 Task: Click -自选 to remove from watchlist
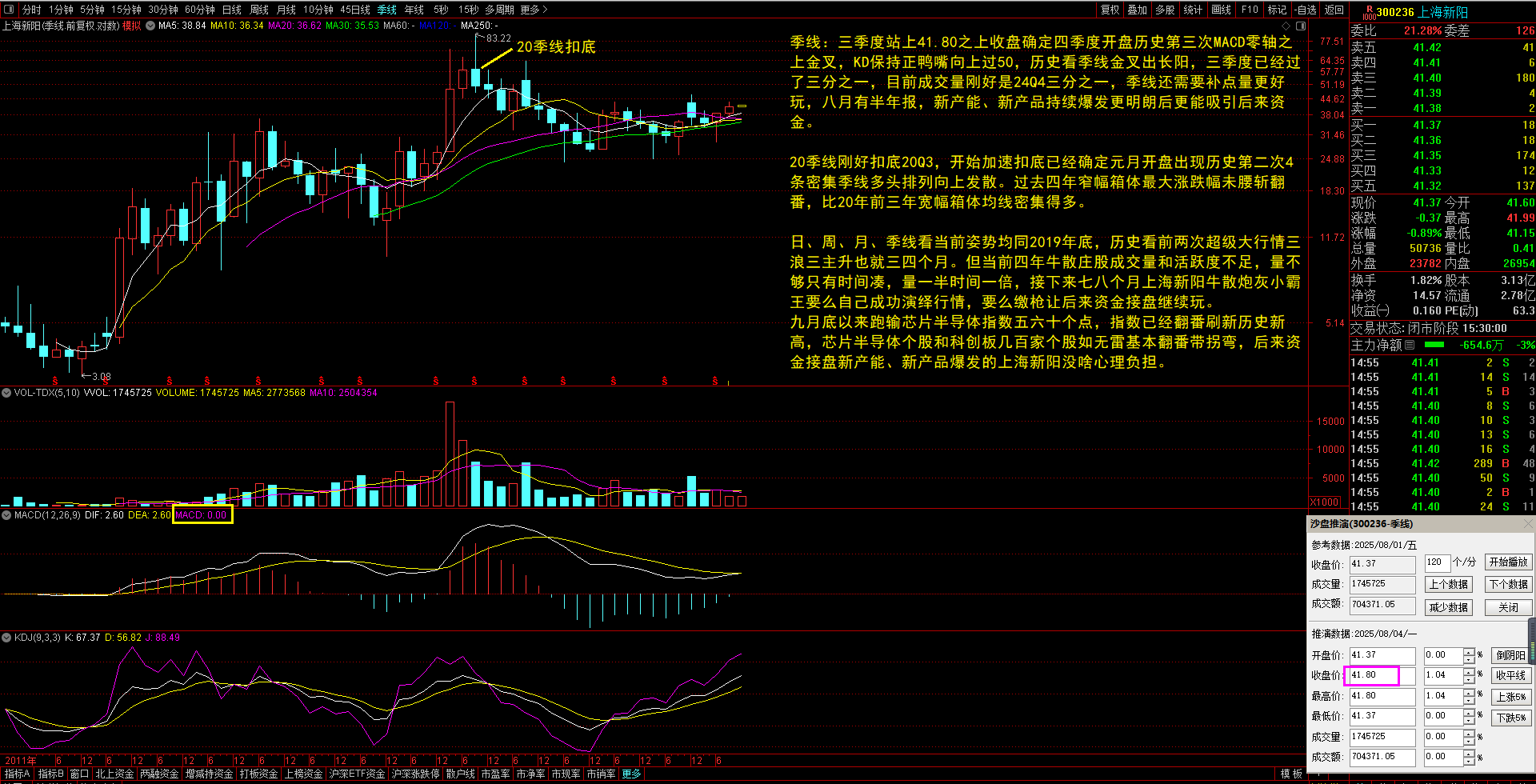(x=1306, y=10)
